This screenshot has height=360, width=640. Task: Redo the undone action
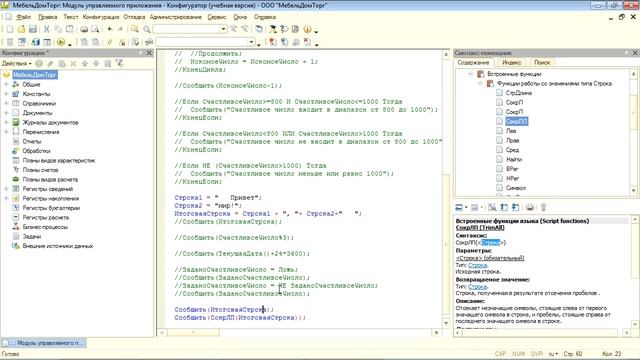point(120,29)
